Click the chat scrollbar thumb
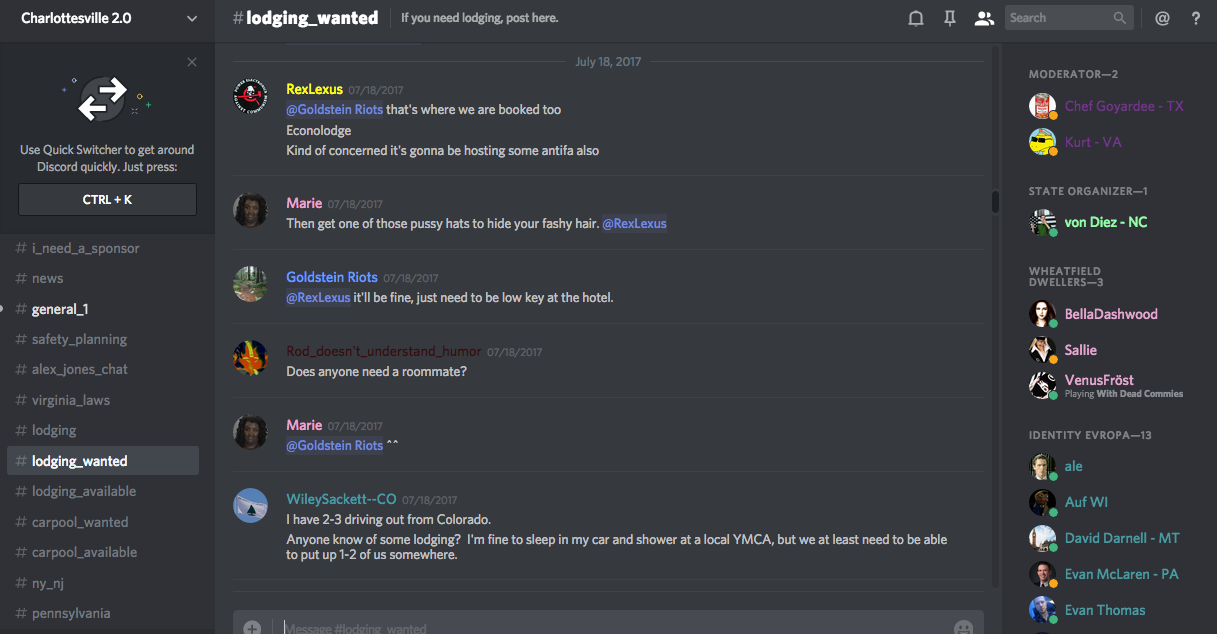The height and width of the screenshot is (634, 1217). click(995, 202)
